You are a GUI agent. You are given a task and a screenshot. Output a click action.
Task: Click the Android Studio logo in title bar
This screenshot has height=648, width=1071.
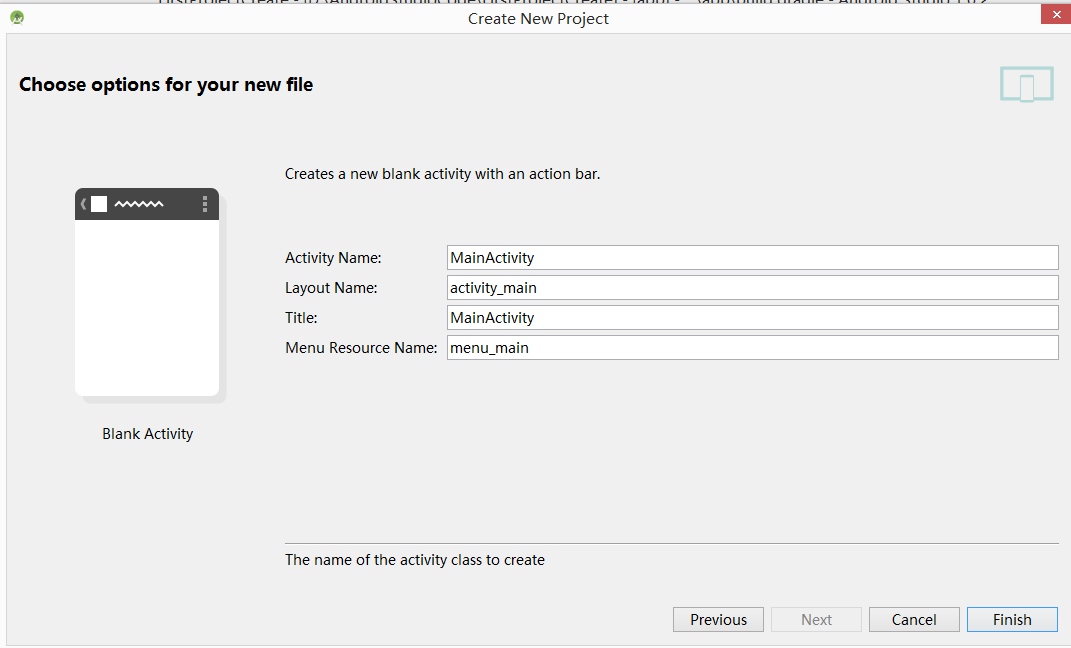tap(17, 17)
